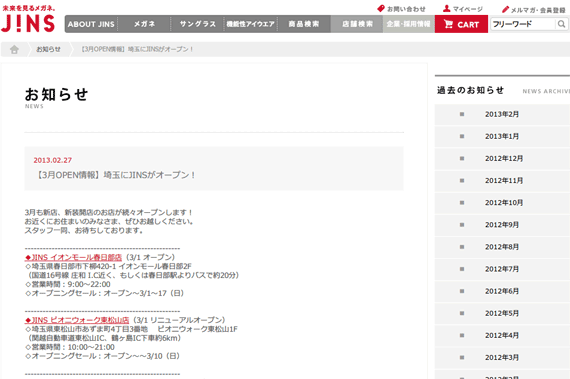Open the 商品検索 menu item
This screenshot has height=379, width=570.
[x=304, y=24]
